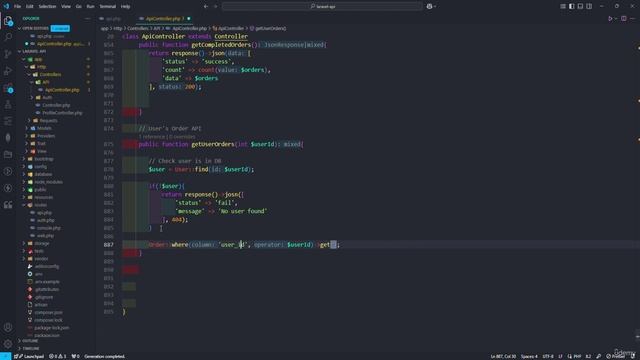The height and width of the screenshot is (360, 640).
Task: Open editor More Actions ellipsis
Action: coord(632,18)
